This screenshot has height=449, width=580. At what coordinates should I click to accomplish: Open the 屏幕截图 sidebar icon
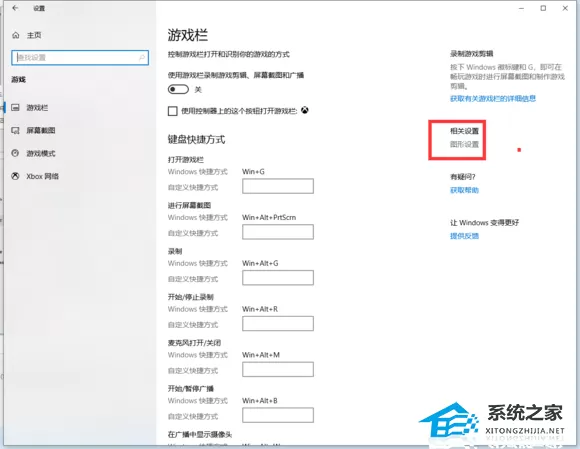click(x=15, y=131)
